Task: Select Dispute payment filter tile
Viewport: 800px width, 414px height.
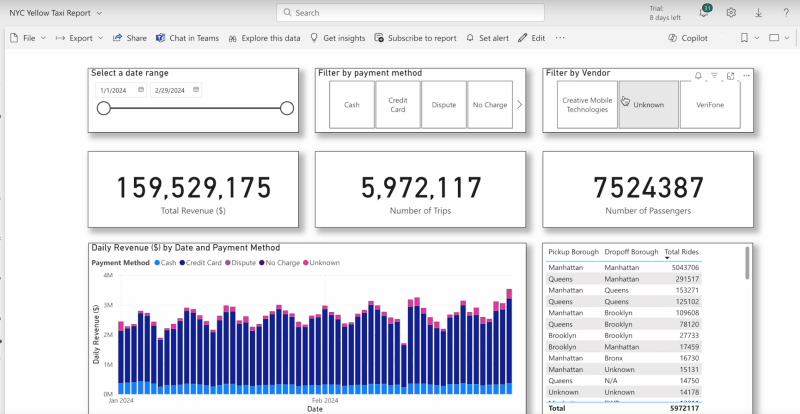Action: (444, 105)
